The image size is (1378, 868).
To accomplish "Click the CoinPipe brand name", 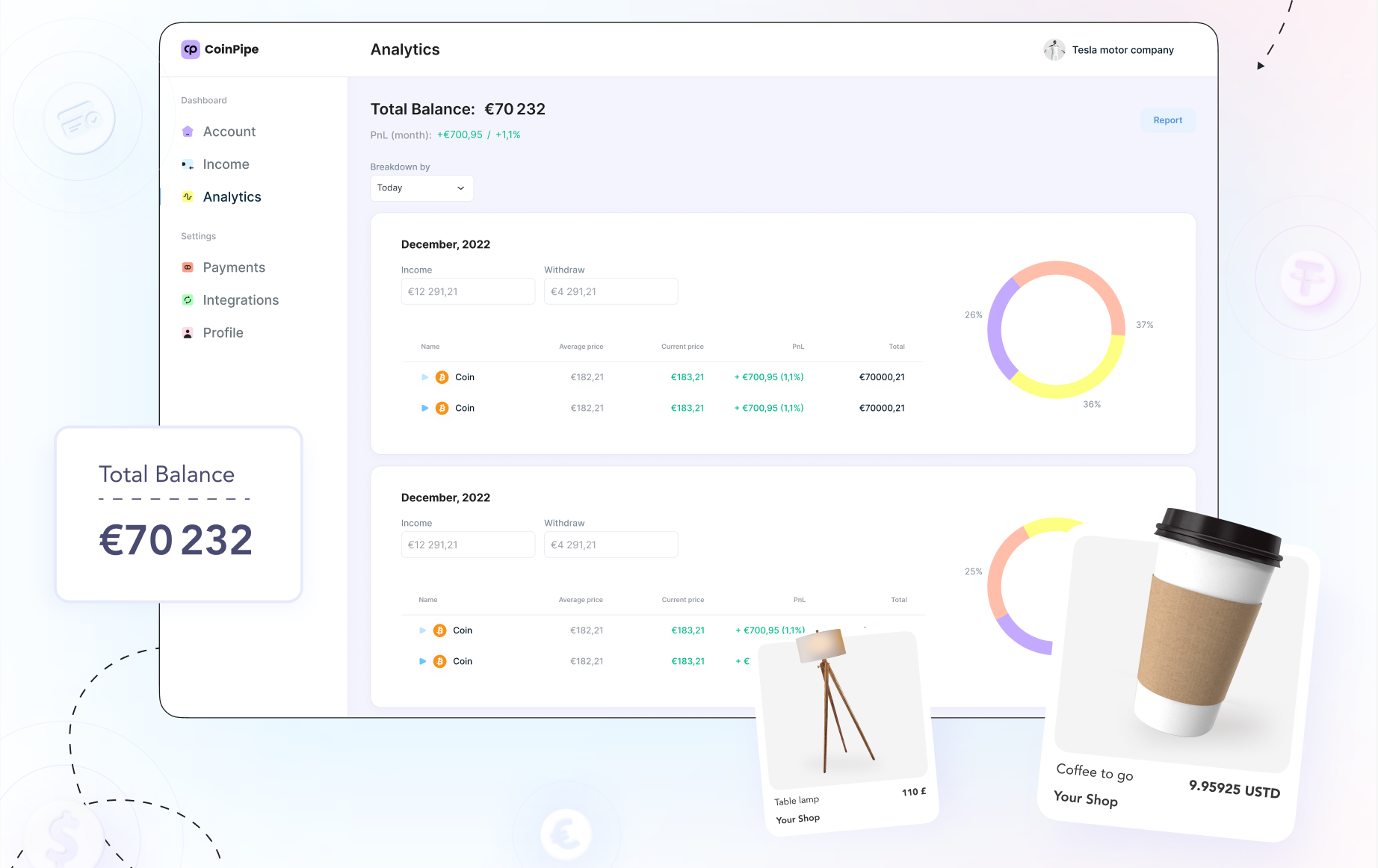I will pyautogui.click(x=232, y=49).
